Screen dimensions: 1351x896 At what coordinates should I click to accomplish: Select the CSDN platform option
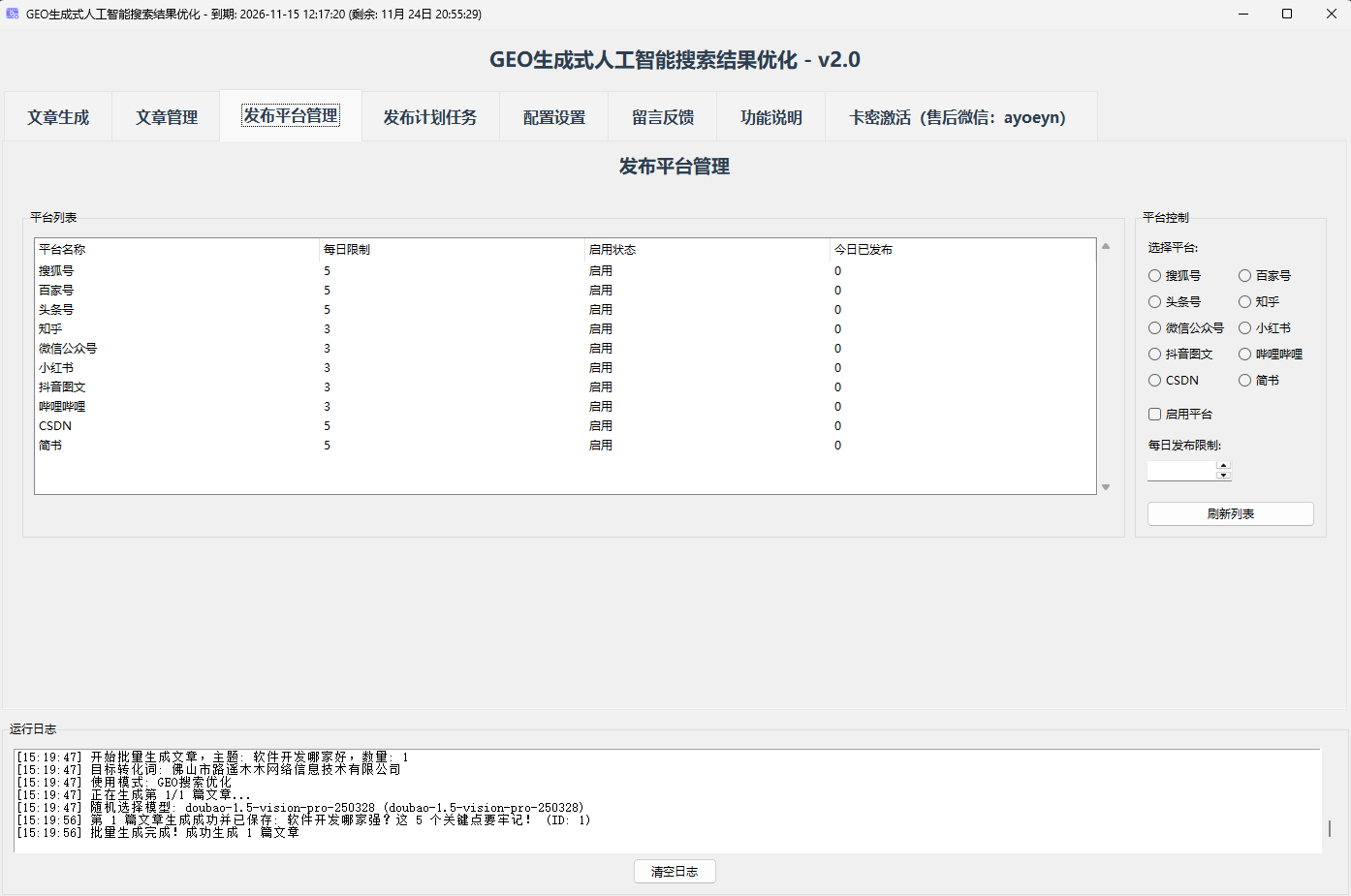pos(1153,380)
